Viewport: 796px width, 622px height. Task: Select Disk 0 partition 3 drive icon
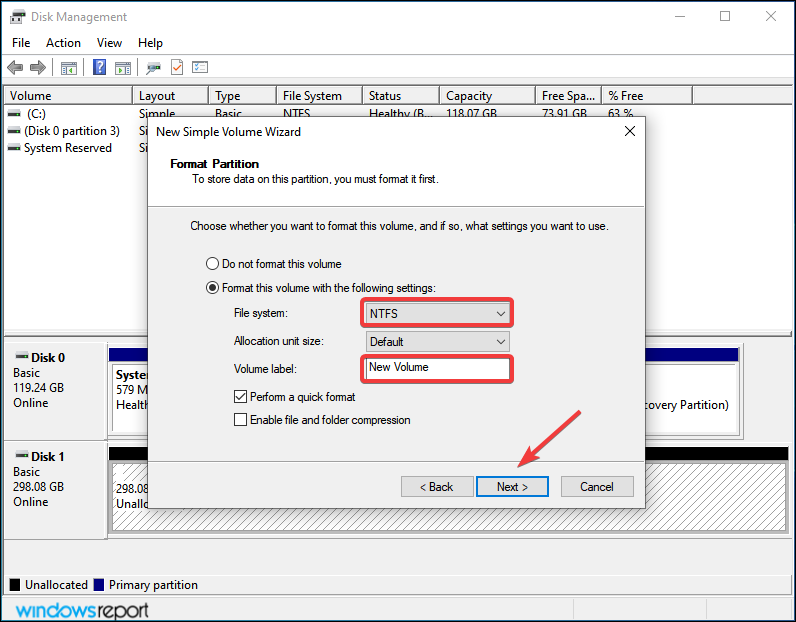tap(14, 131)
